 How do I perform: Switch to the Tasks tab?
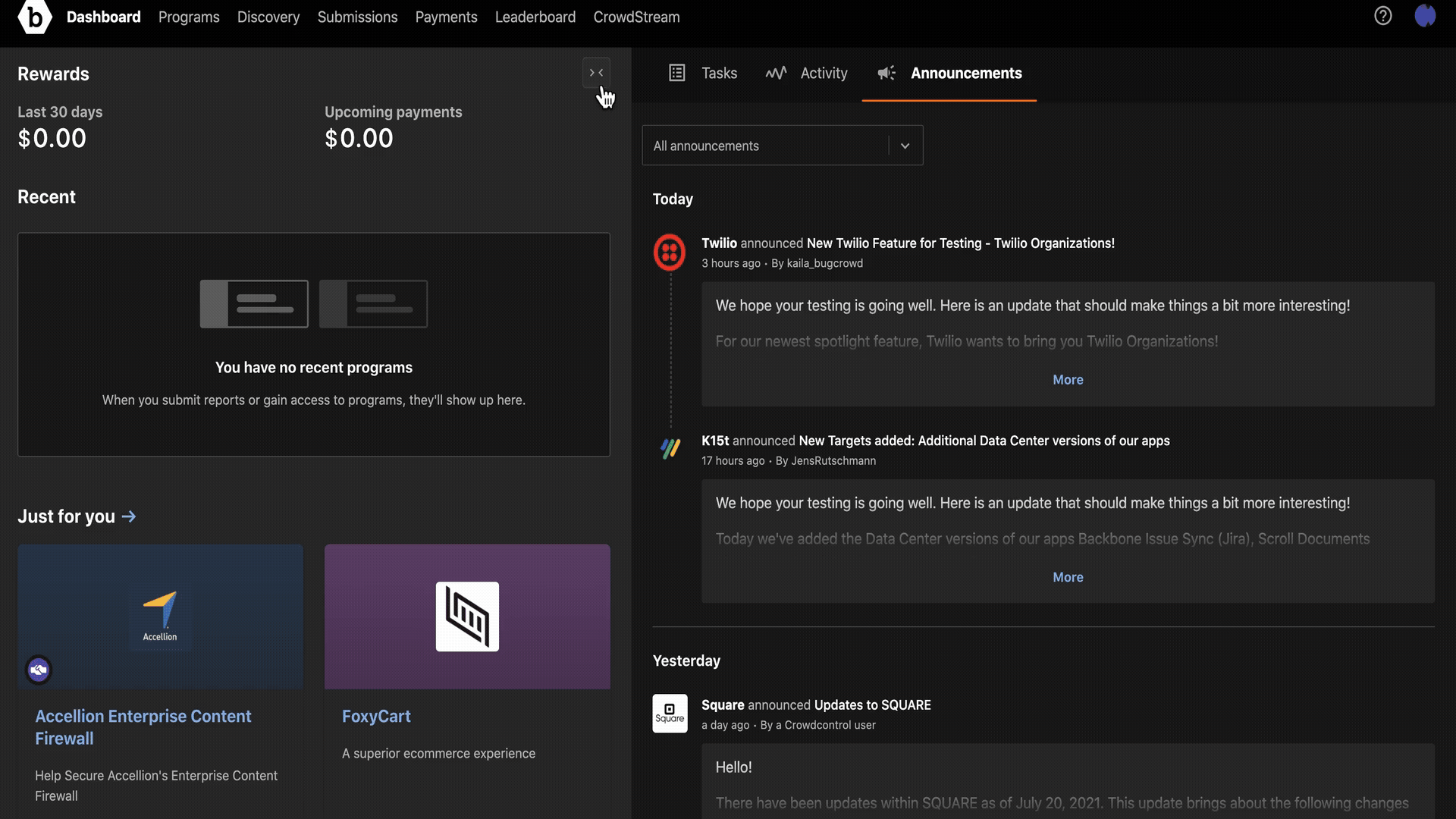[x=703, y=74]
